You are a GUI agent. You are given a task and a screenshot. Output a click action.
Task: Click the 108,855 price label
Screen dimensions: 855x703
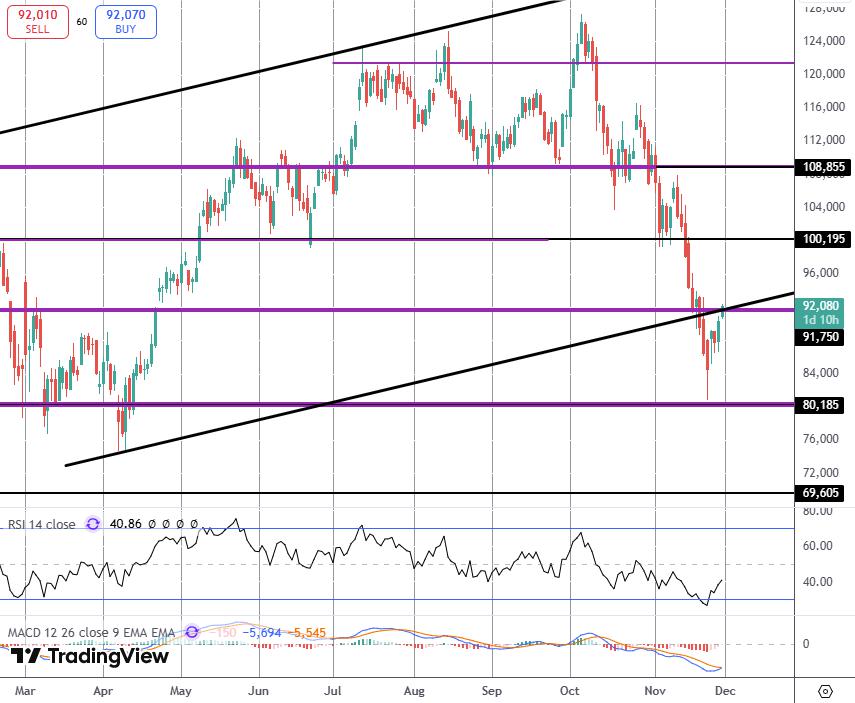[823, 167]
